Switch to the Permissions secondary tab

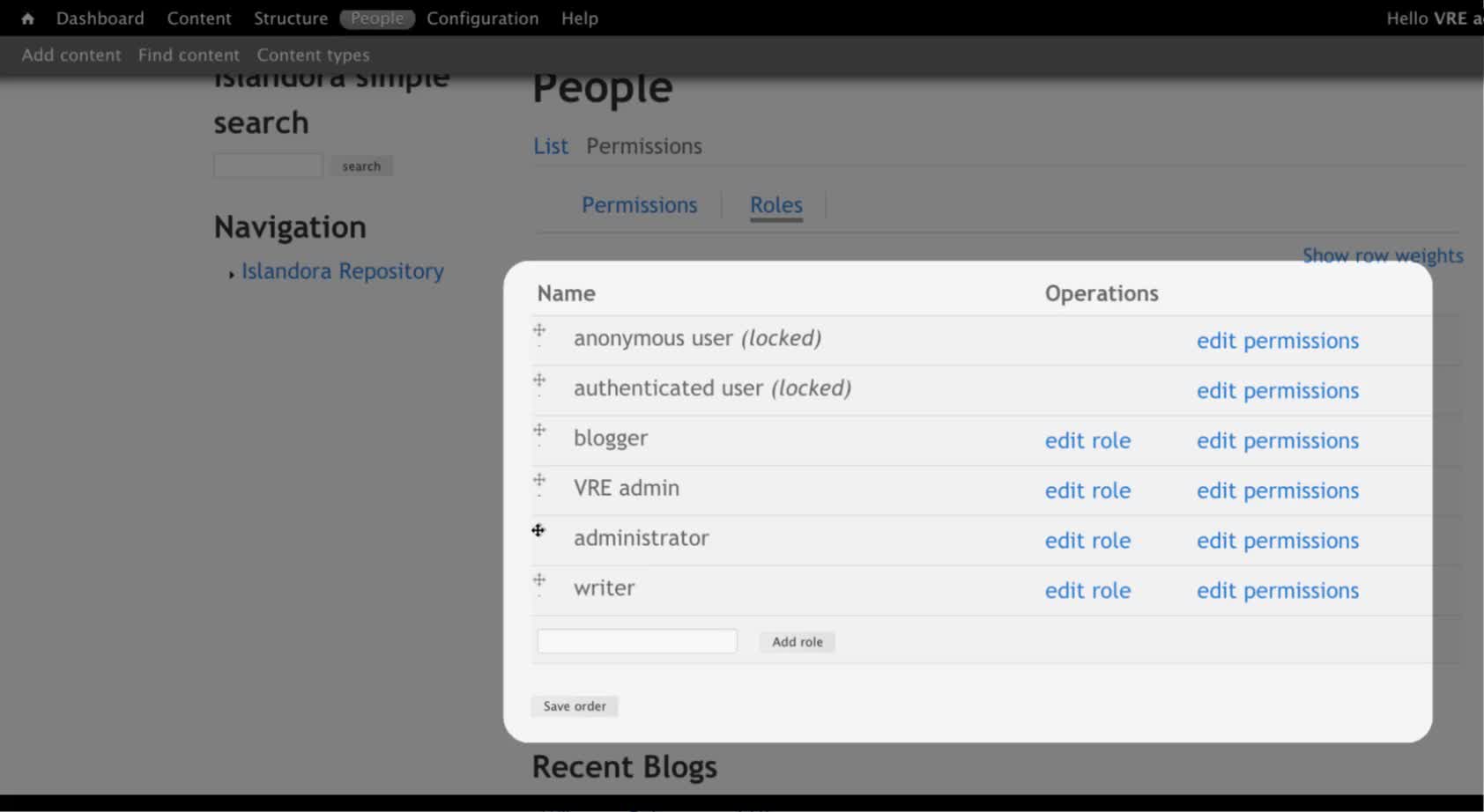(x=639, y=204)
